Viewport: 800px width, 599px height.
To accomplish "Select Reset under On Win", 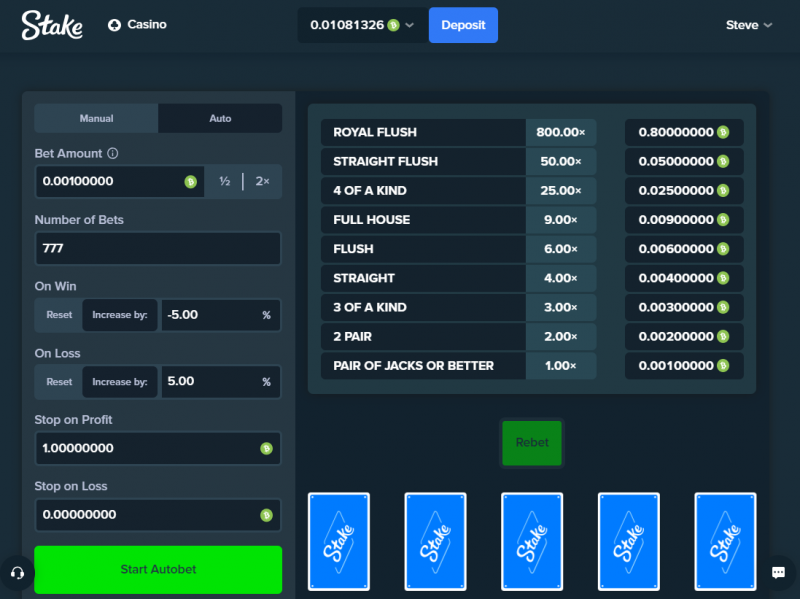I will [x=59, y=315].
